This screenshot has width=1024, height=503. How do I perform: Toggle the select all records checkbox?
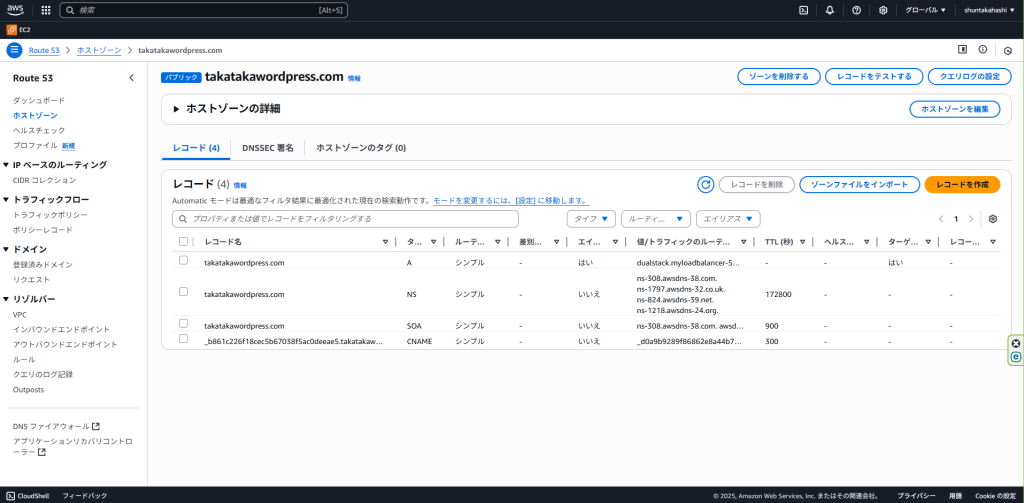pos(184,242)
